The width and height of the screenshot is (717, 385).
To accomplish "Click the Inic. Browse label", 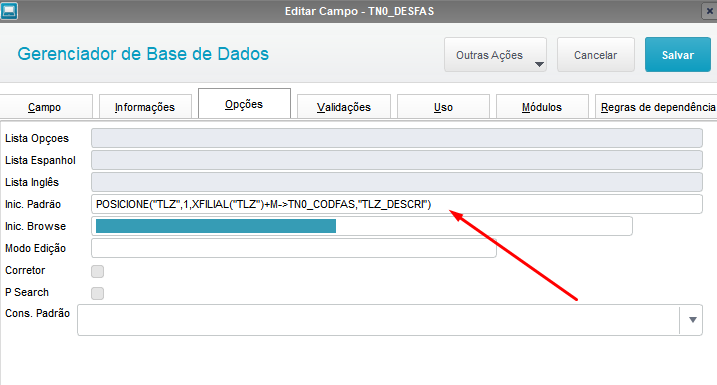I will pos(35,226).
